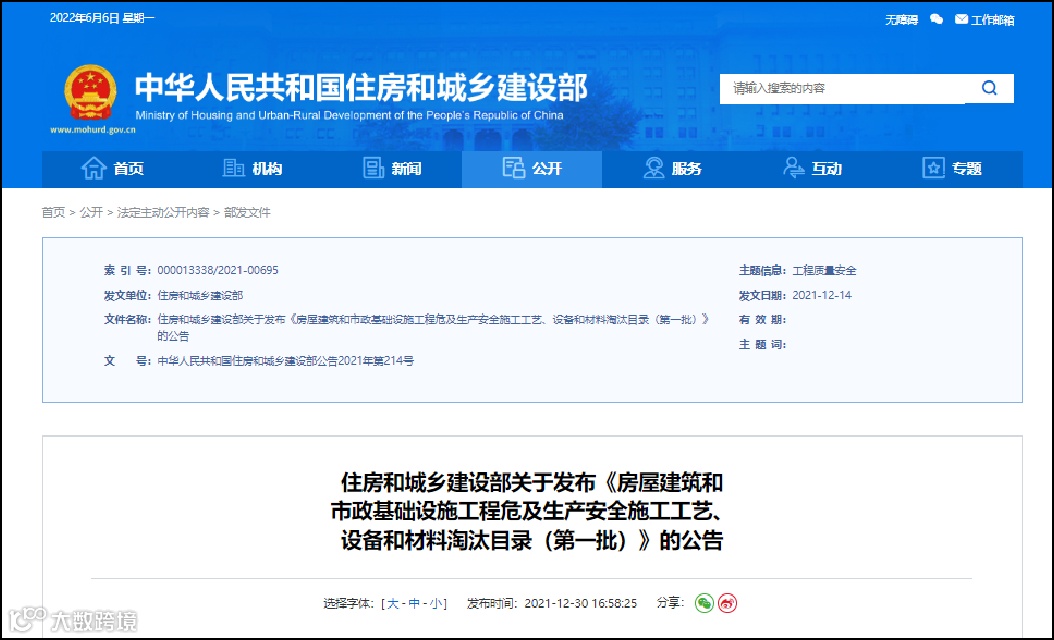Select index number 000013338/2021-00695
1054x640 pixels.
coord(218,270)
